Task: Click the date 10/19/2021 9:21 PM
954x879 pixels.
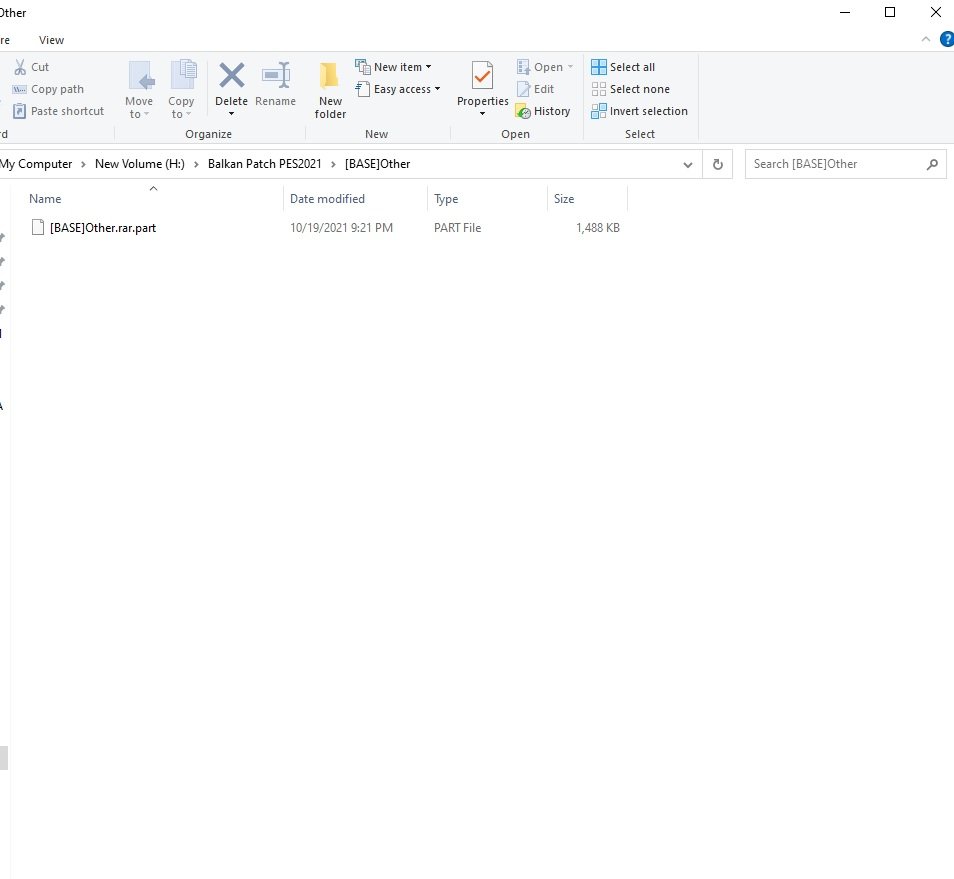Action: coord(341,228)
